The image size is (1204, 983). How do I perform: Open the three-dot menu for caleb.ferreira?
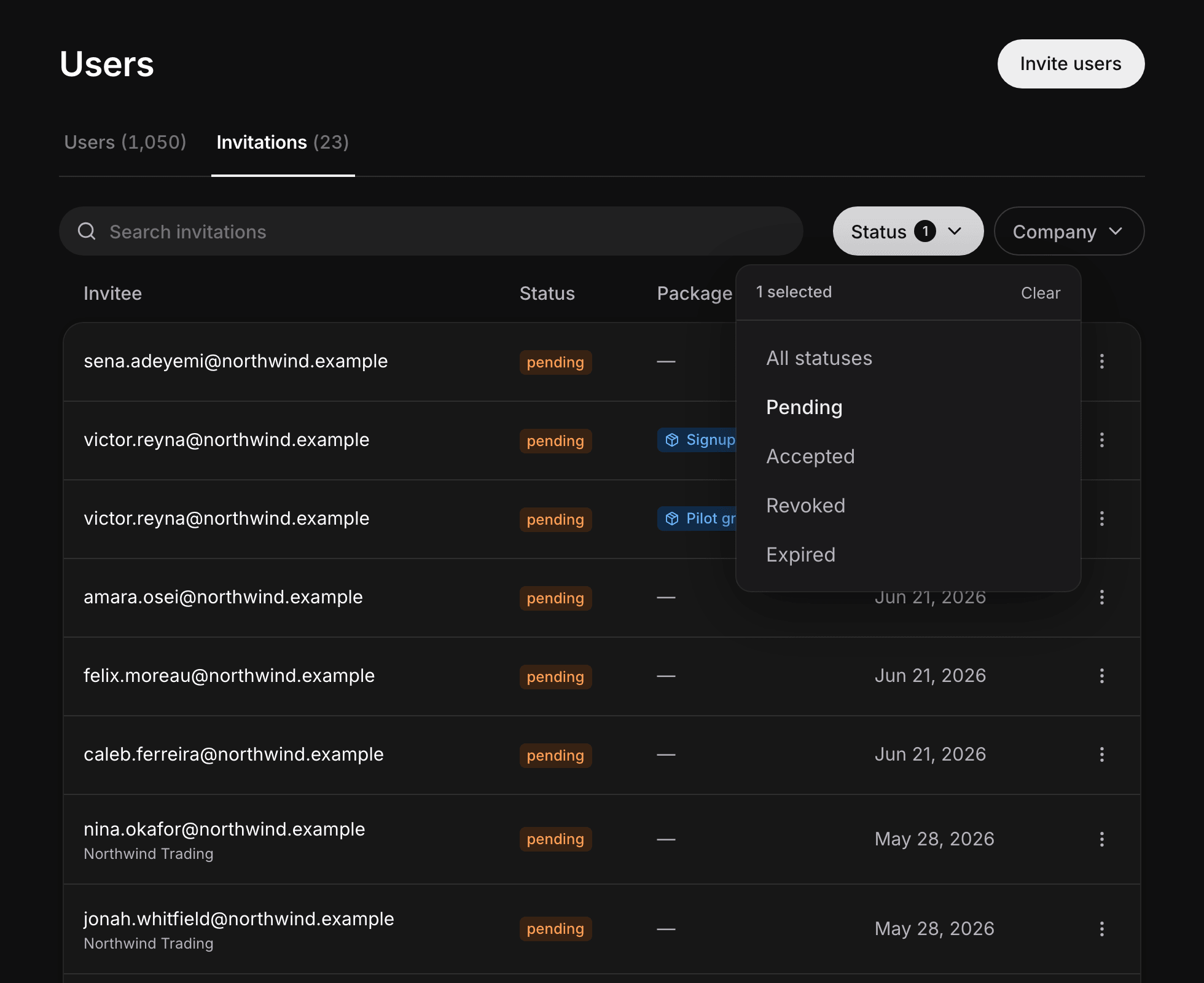click(1102, 754)
